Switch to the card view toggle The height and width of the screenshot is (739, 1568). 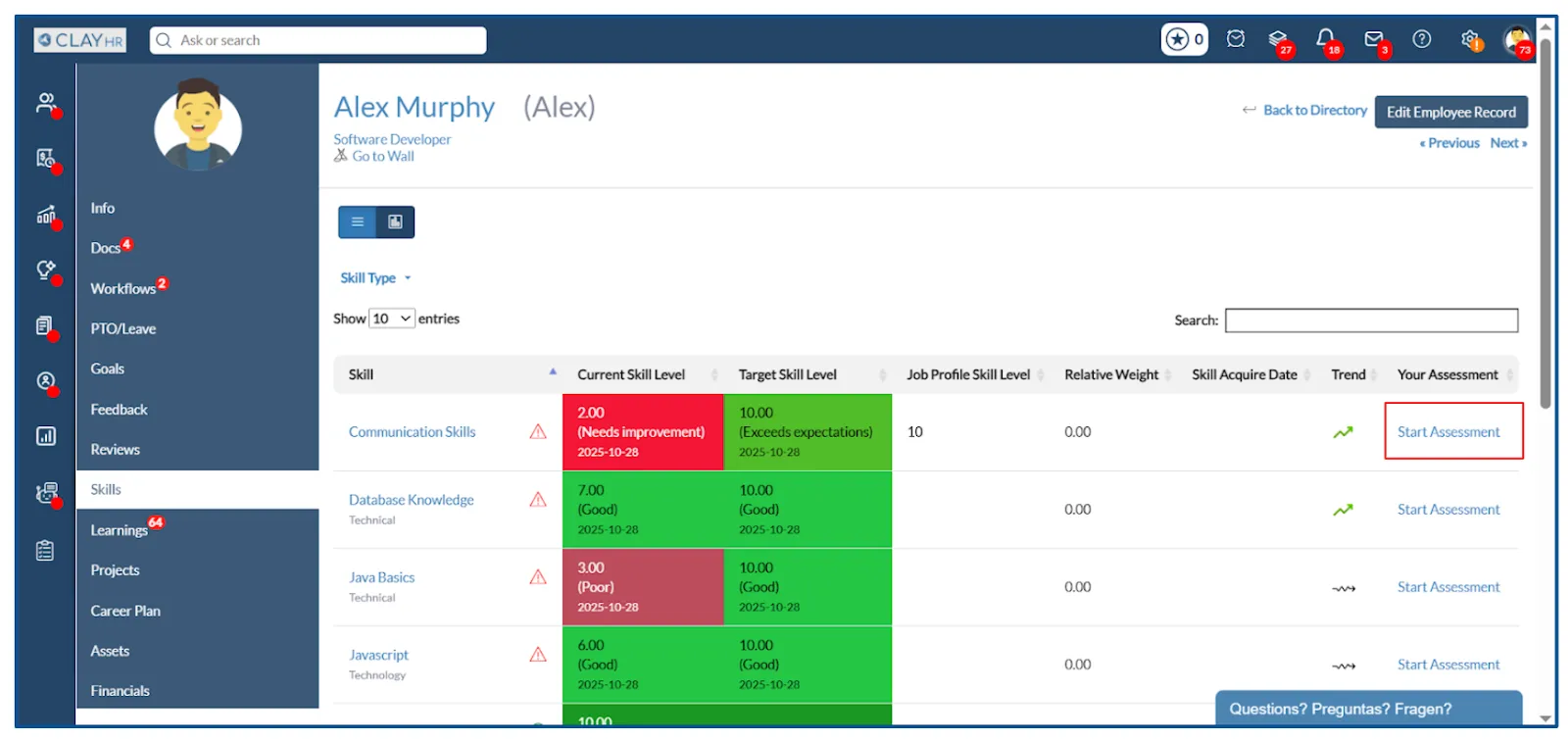coord(395,222)
